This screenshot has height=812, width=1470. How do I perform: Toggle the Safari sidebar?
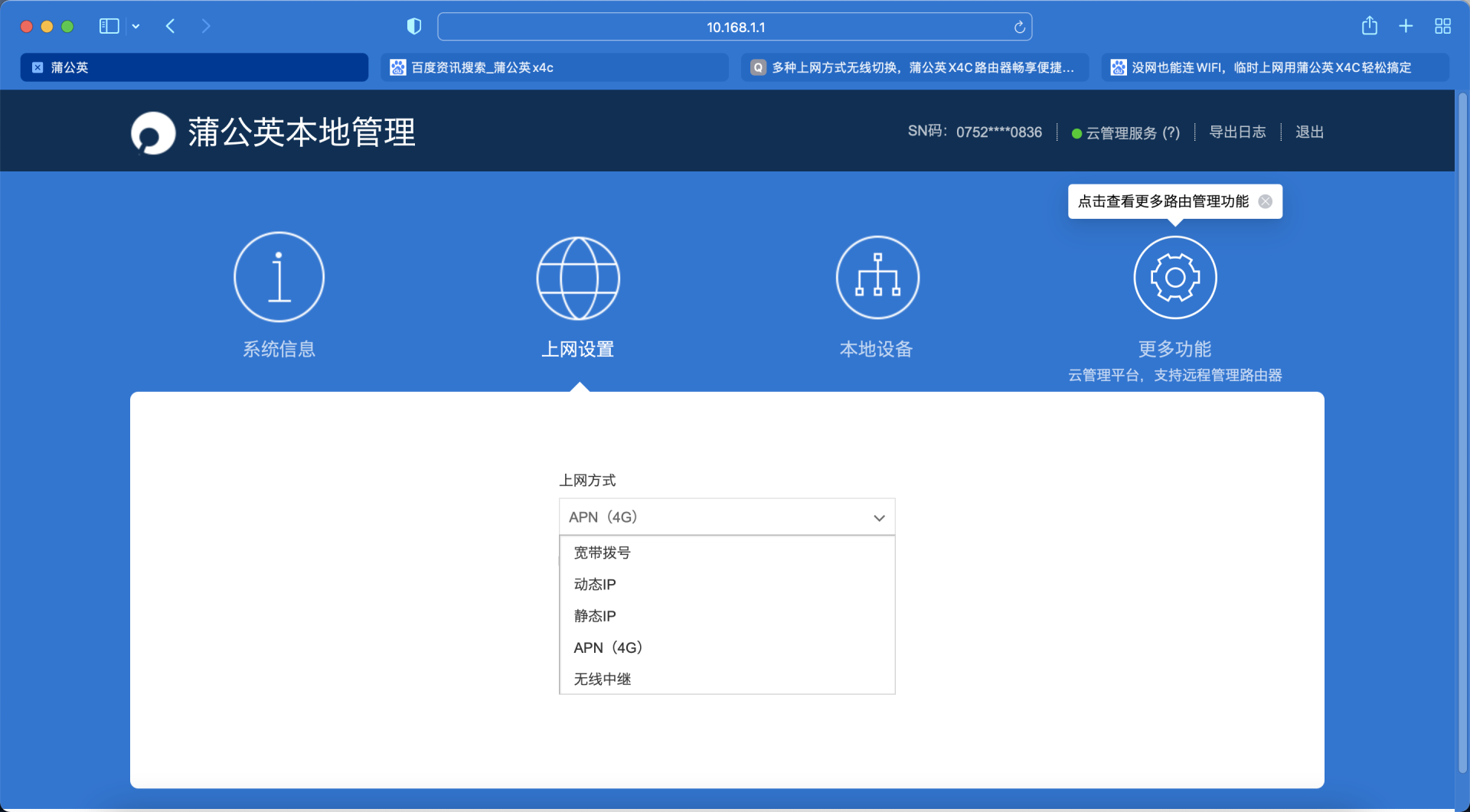[109, 26]
